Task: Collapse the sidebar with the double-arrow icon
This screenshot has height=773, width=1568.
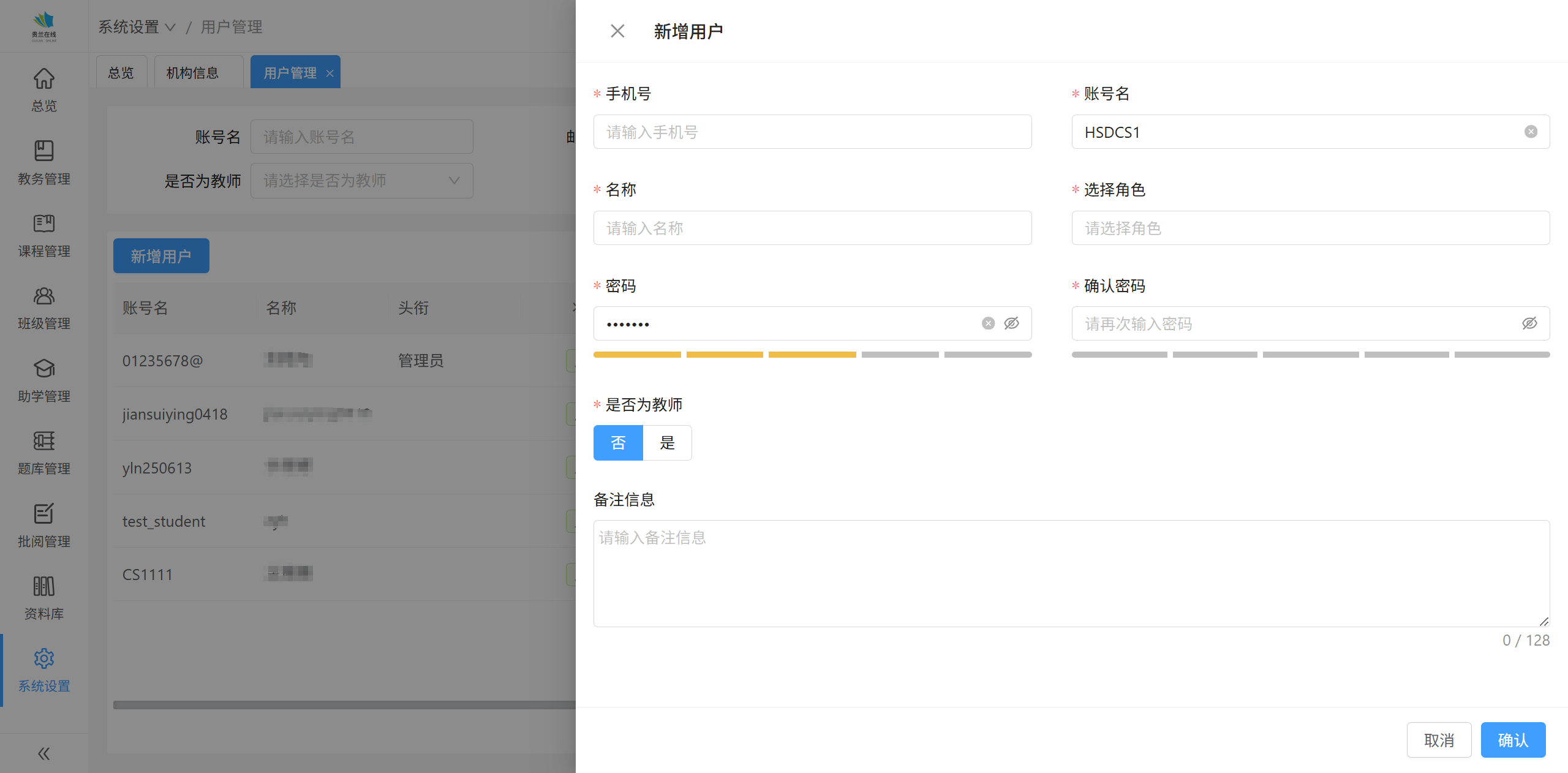Action: point(43,753)
